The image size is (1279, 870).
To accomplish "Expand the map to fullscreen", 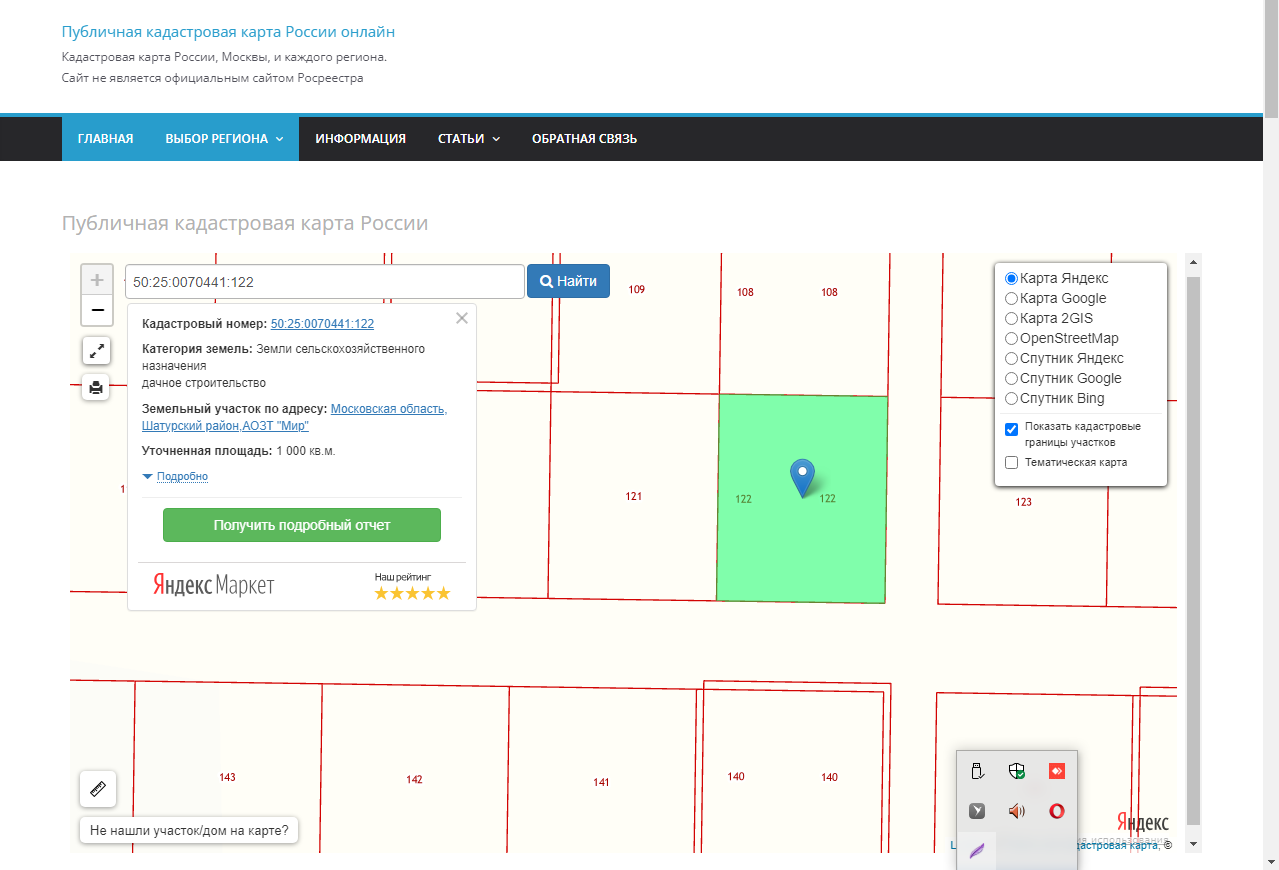I will coord(96,351).
